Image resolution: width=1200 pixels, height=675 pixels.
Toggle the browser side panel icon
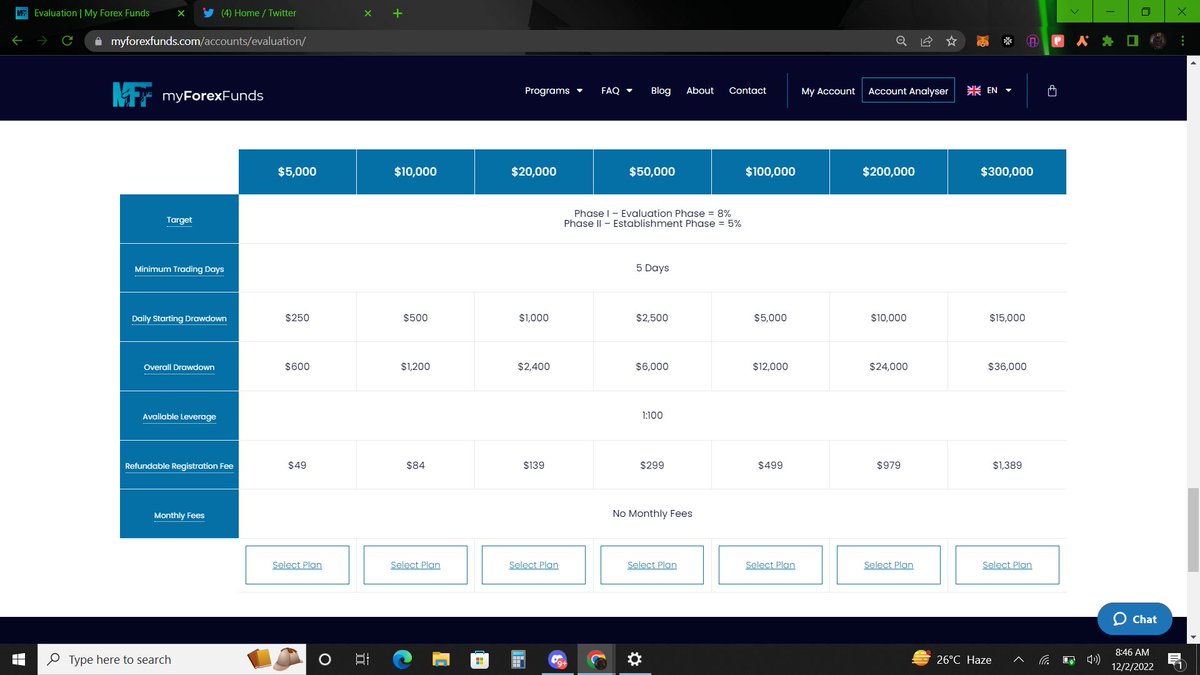[1132, 41]
